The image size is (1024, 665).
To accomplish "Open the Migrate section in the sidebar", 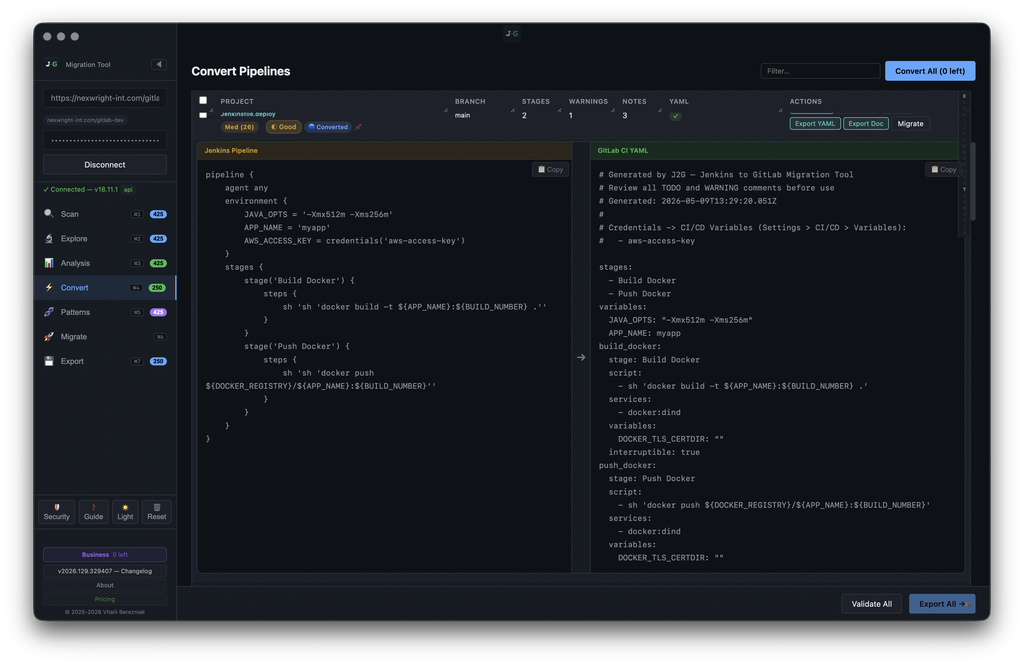I will [x=104, y=336].
